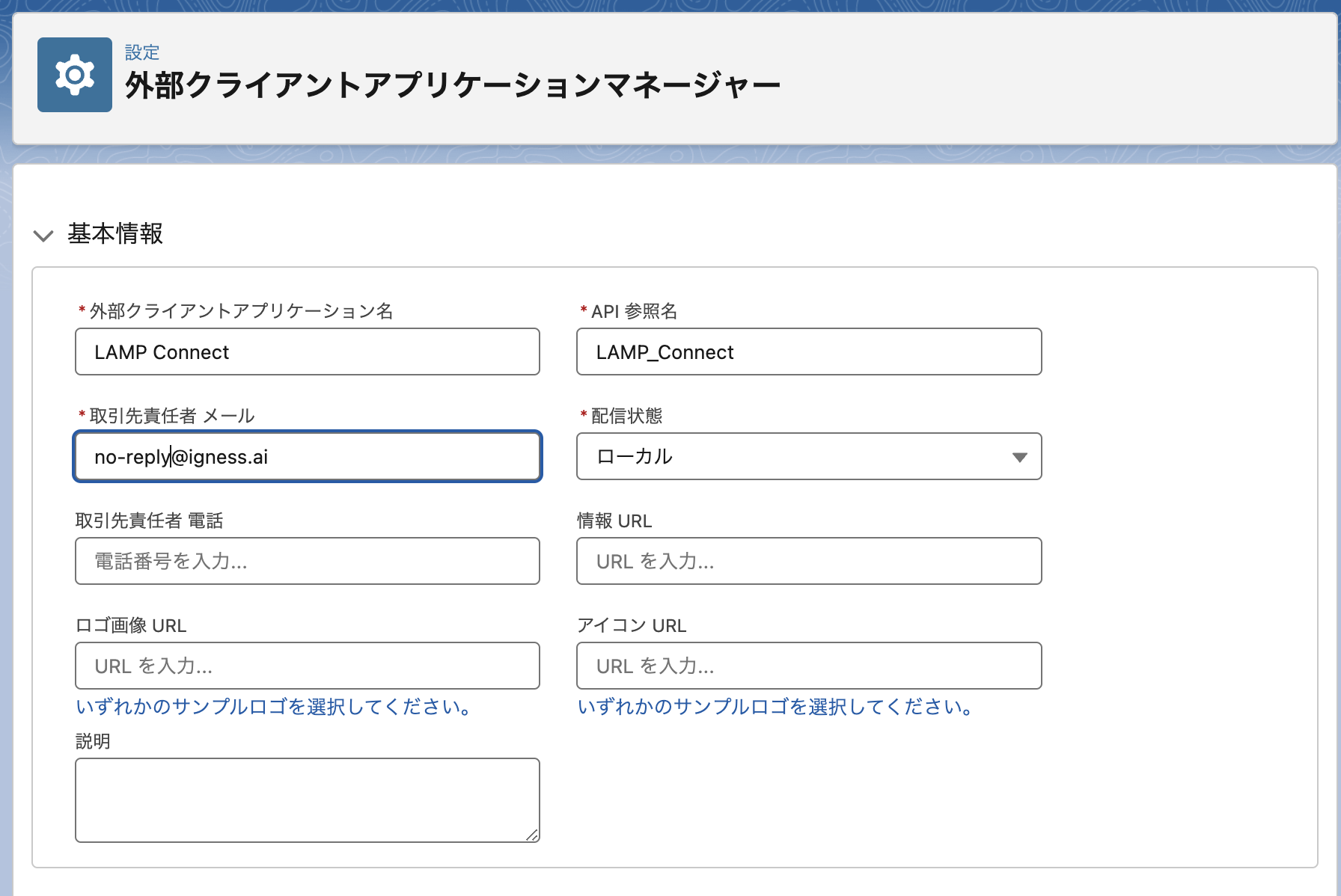Focus the 情報 URL input field
Viewport: 1341px width, 896px height.
[808, 561]
